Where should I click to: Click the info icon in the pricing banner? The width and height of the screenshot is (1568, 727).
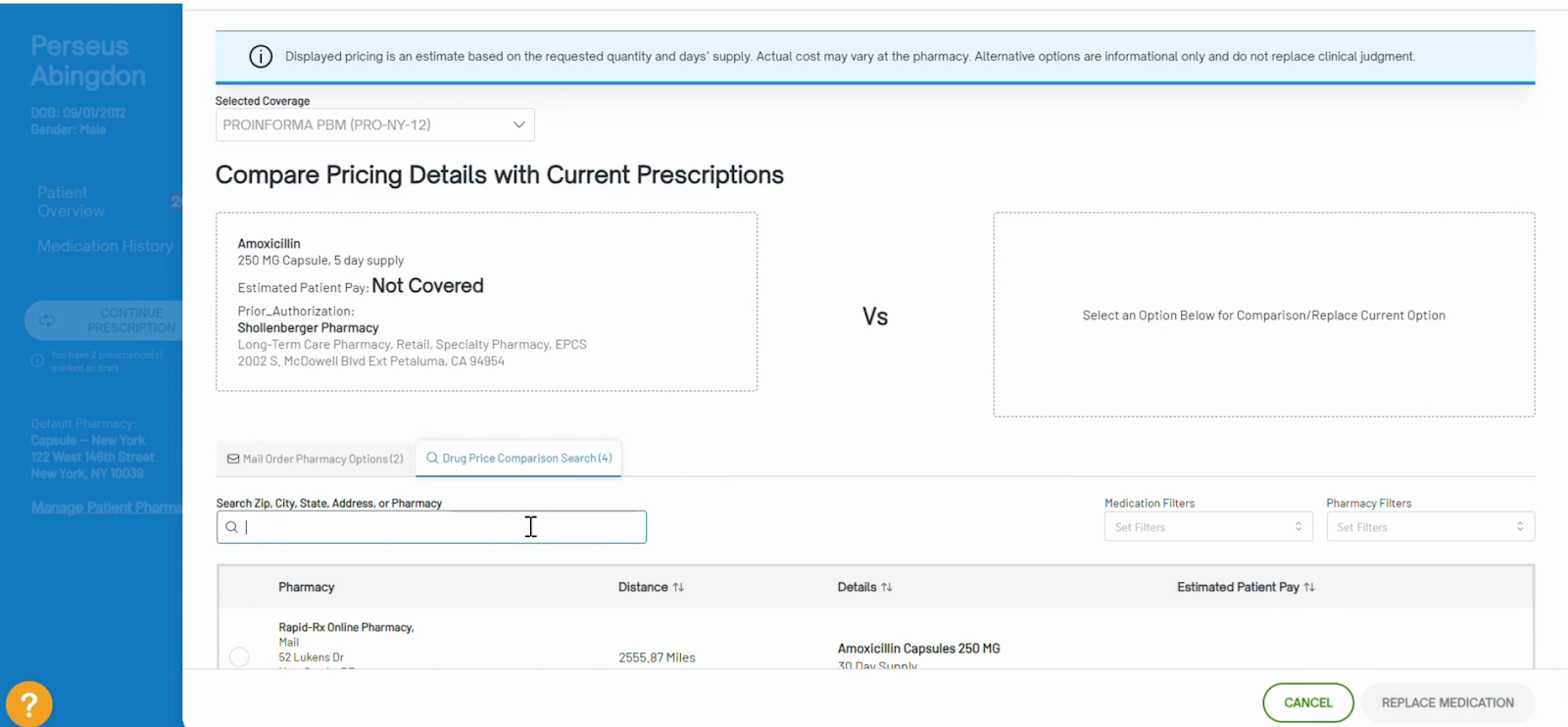point(261,57)
